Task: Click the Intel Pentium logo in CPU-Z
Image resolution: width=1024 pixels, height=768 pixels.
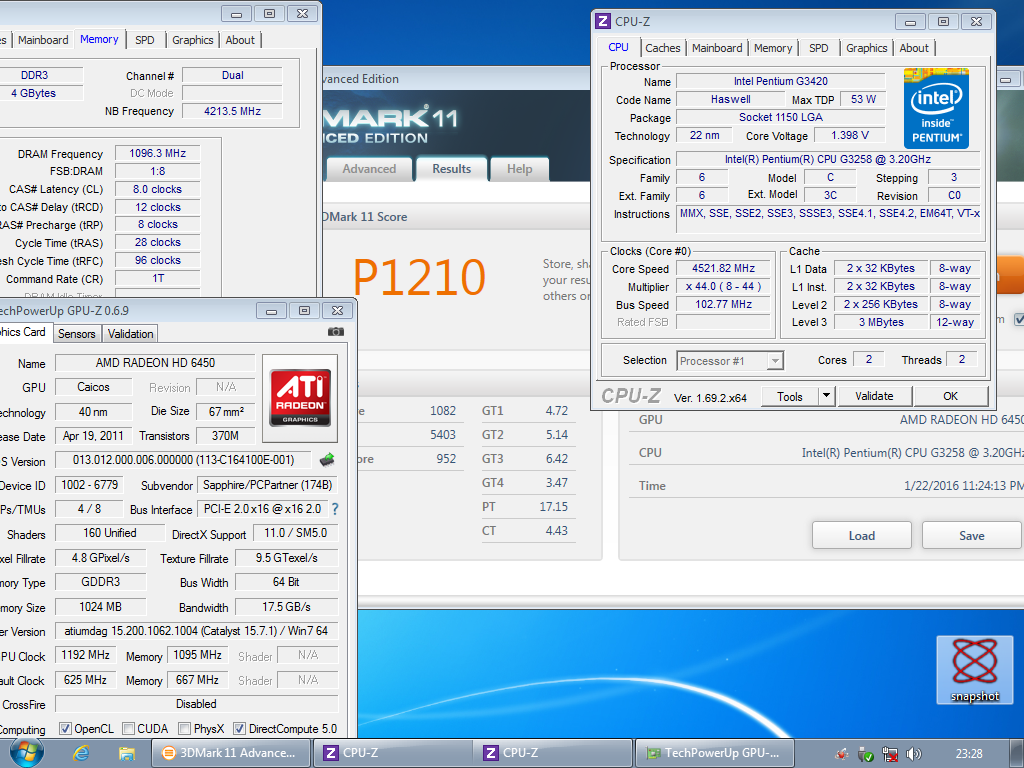Action: click(937, 106)
